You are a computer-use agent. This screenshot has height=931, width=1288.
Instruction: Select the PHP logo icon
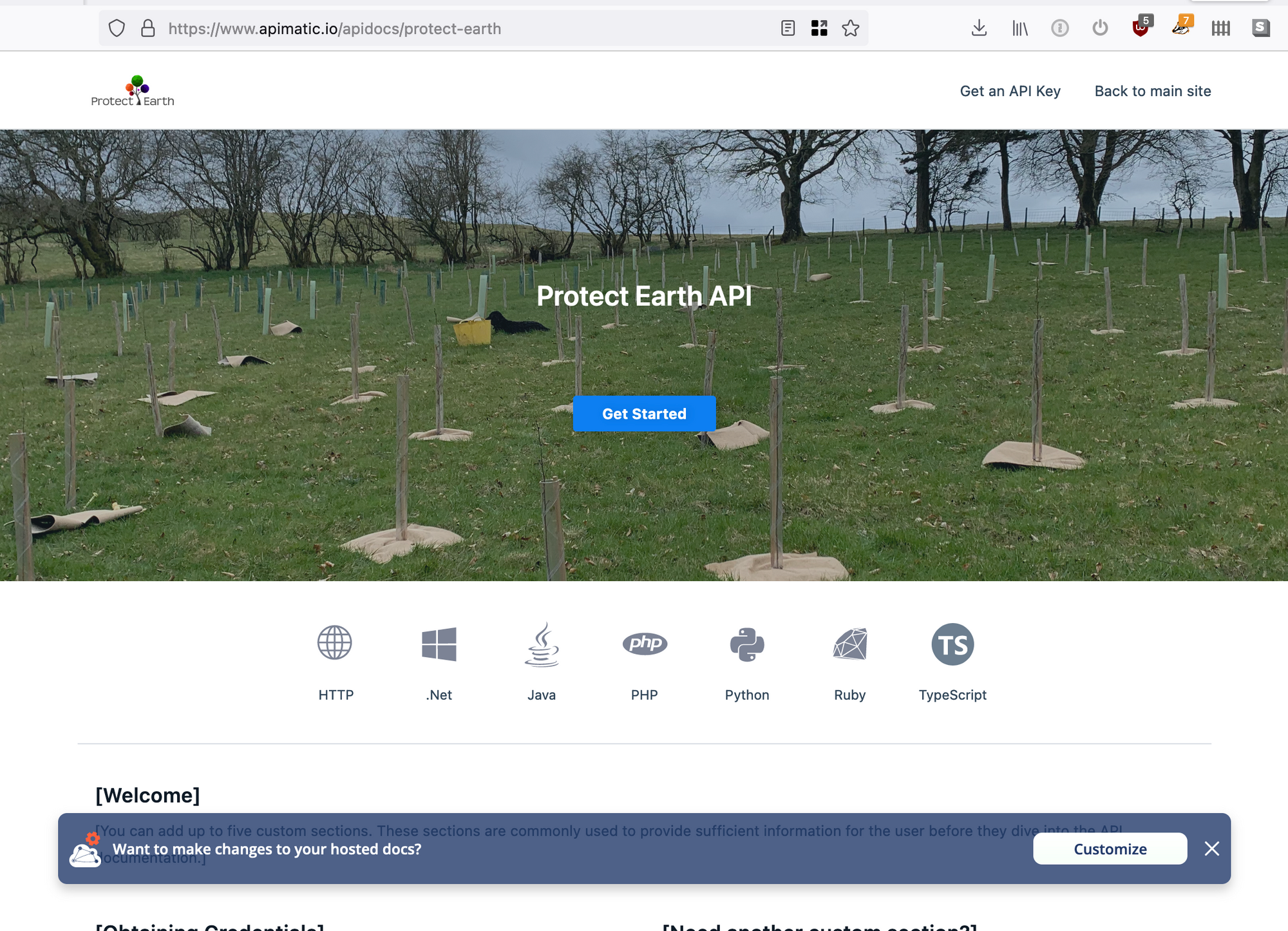click(x=645, y=643)
